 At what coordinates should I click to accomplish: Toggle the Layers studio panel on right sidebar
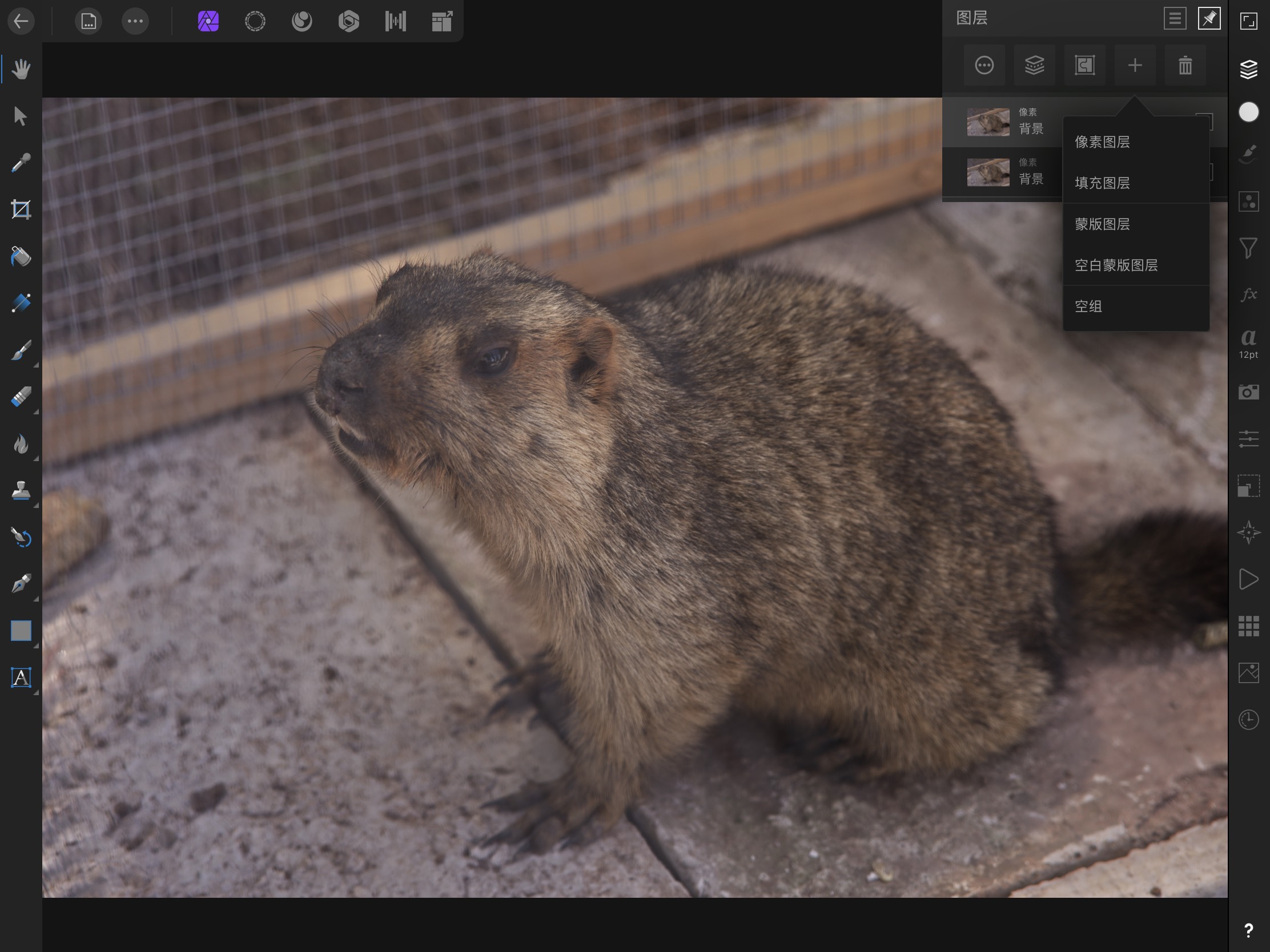[1249, 69]
